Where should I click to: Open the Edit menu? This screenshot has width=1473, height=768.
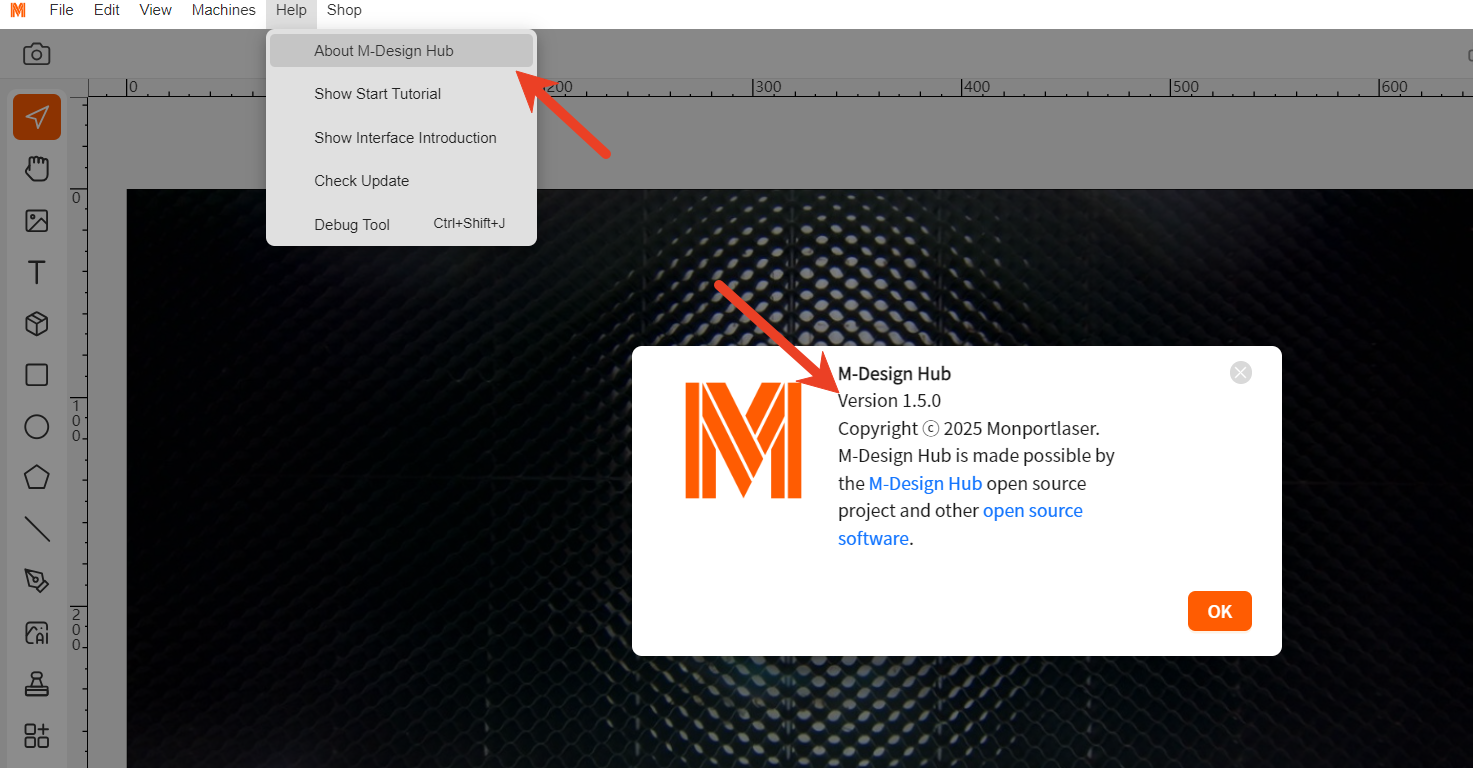(107, 10)
